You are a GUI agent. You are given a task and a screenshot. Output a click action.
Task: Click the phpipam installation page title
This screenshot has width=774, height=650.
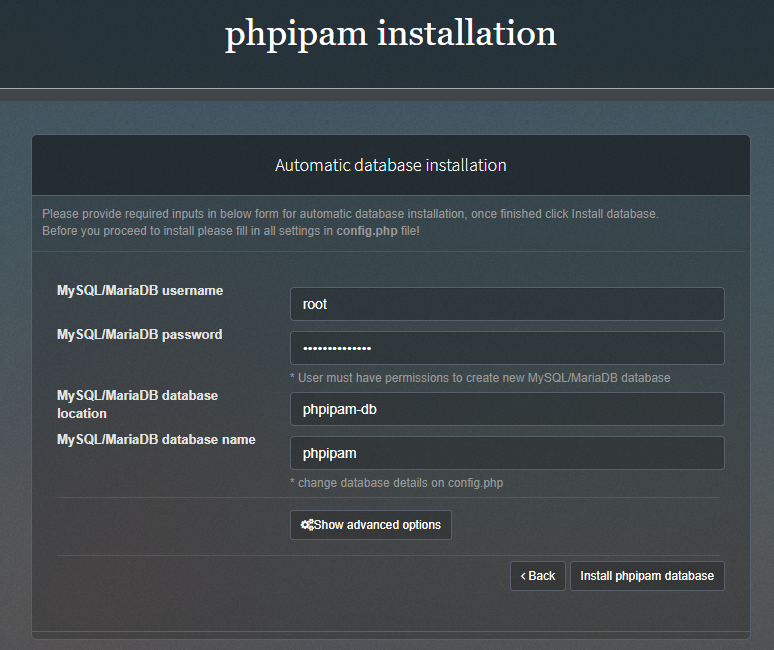tap(390, 34)
